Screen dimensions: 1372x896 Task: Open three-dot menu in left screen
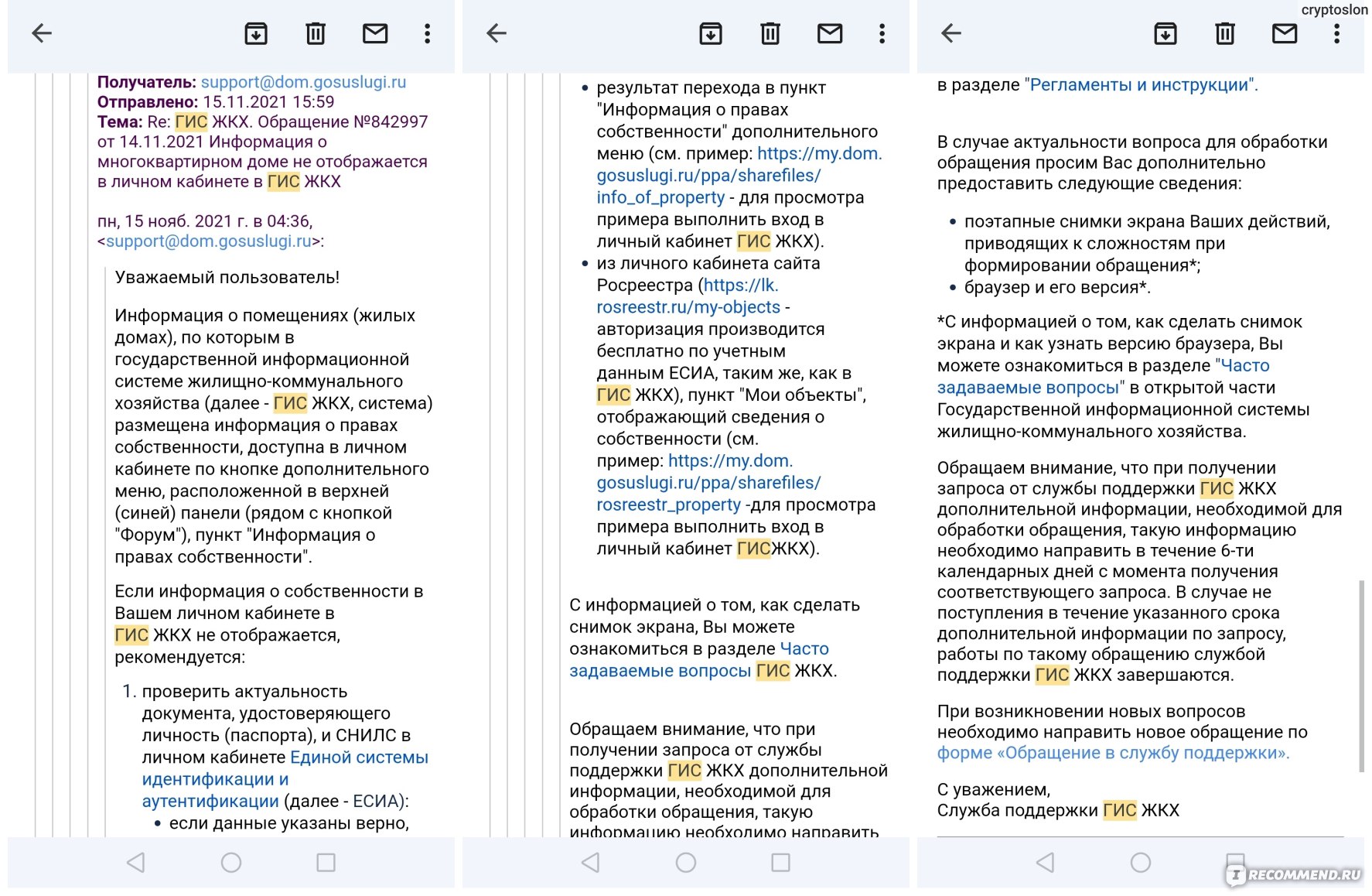coord(427,33)
